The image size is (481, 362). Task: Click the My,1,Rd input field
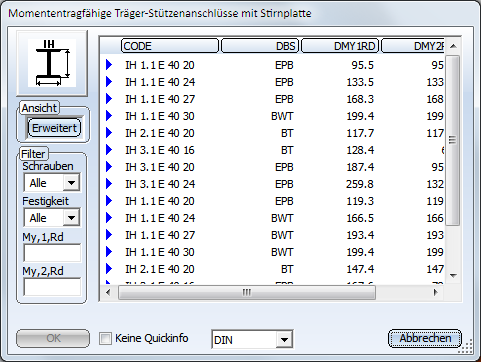(52, 253)
